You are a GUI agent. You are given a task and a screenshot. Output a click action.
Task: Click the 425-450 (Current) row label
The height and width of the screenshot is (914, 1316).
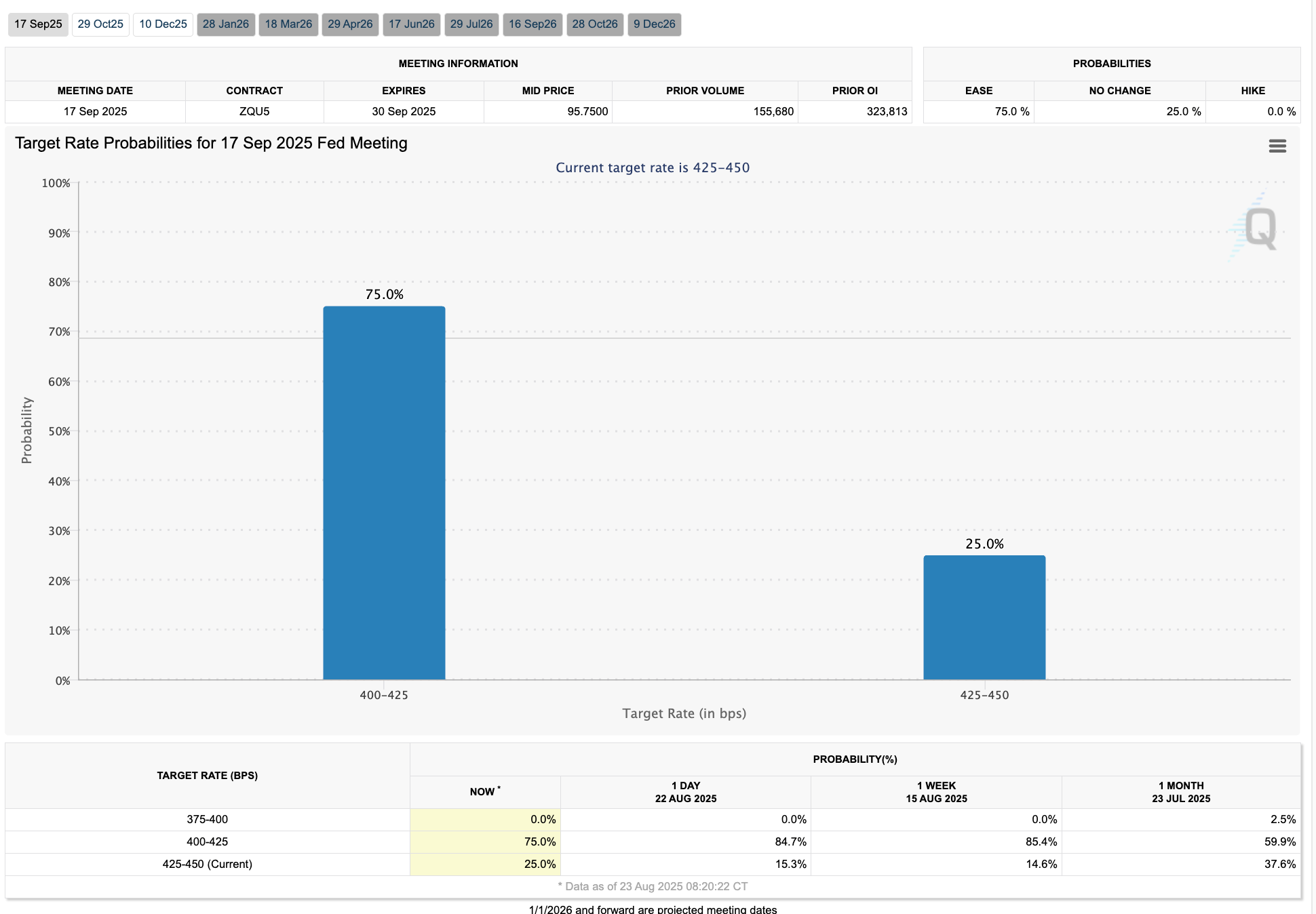click(207, 864)
